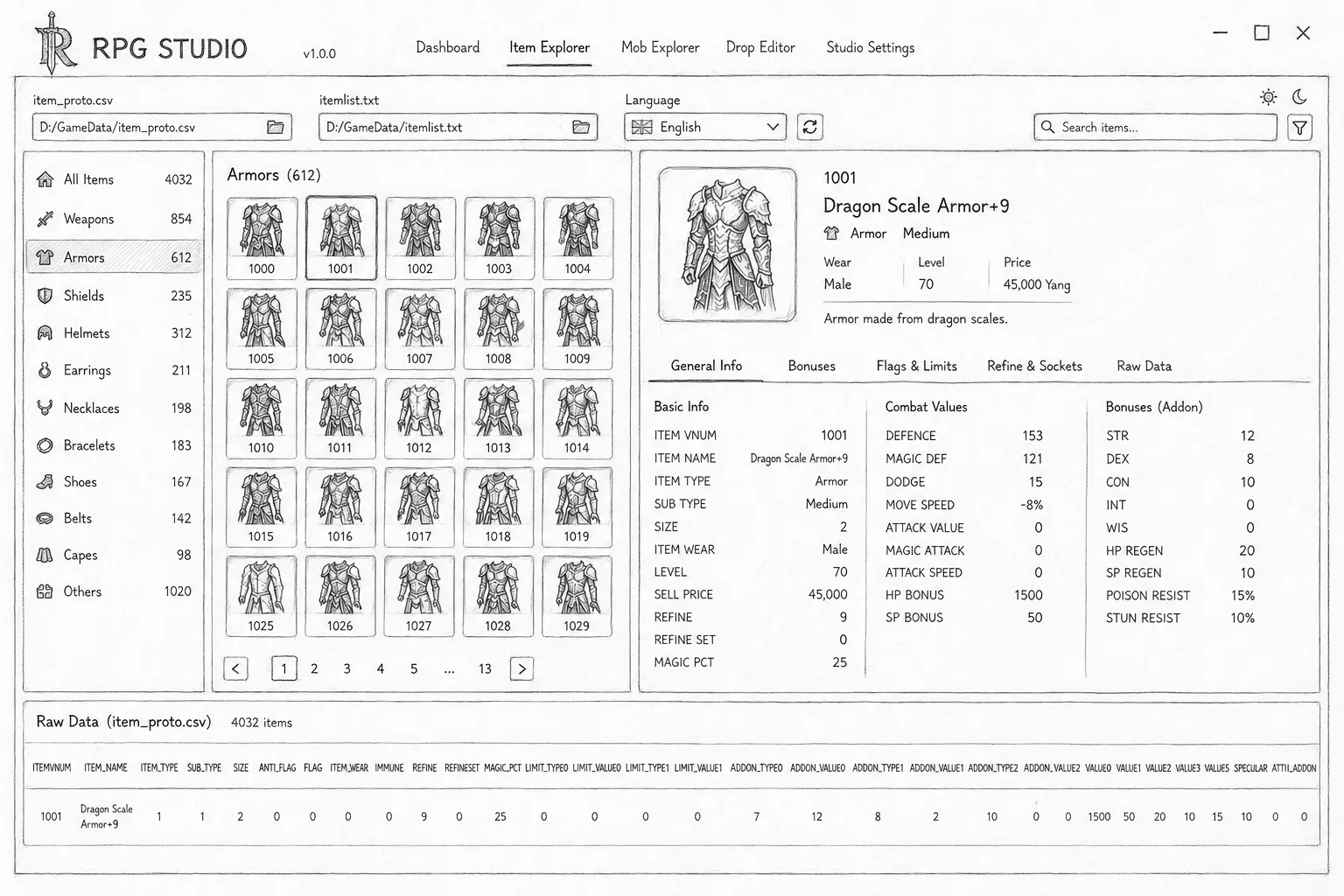Open Drop Editor tab

pos(760,47)
